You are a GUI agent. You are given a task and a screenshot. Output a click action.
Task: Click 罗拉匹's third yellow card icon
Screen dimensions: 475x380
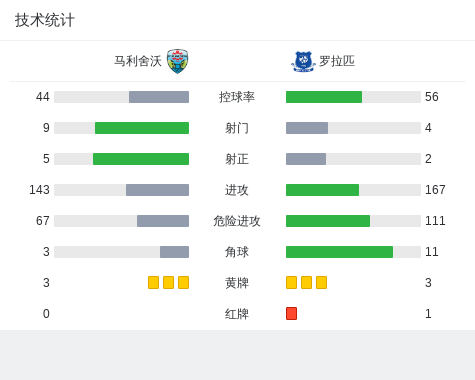tap(321, 283)
